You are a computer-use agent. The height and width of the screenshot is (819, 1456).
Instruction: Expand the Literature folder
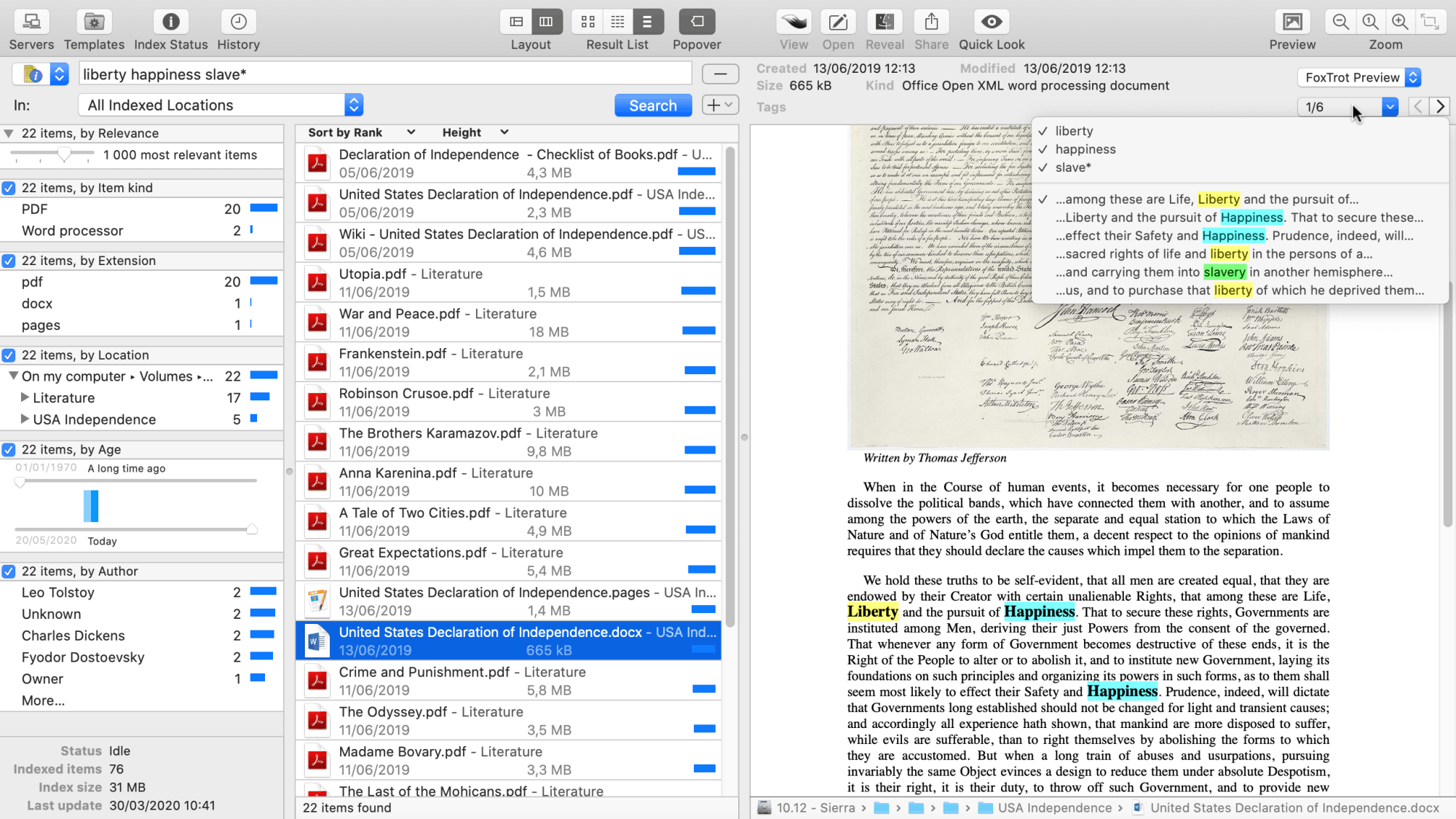[25, 397]
